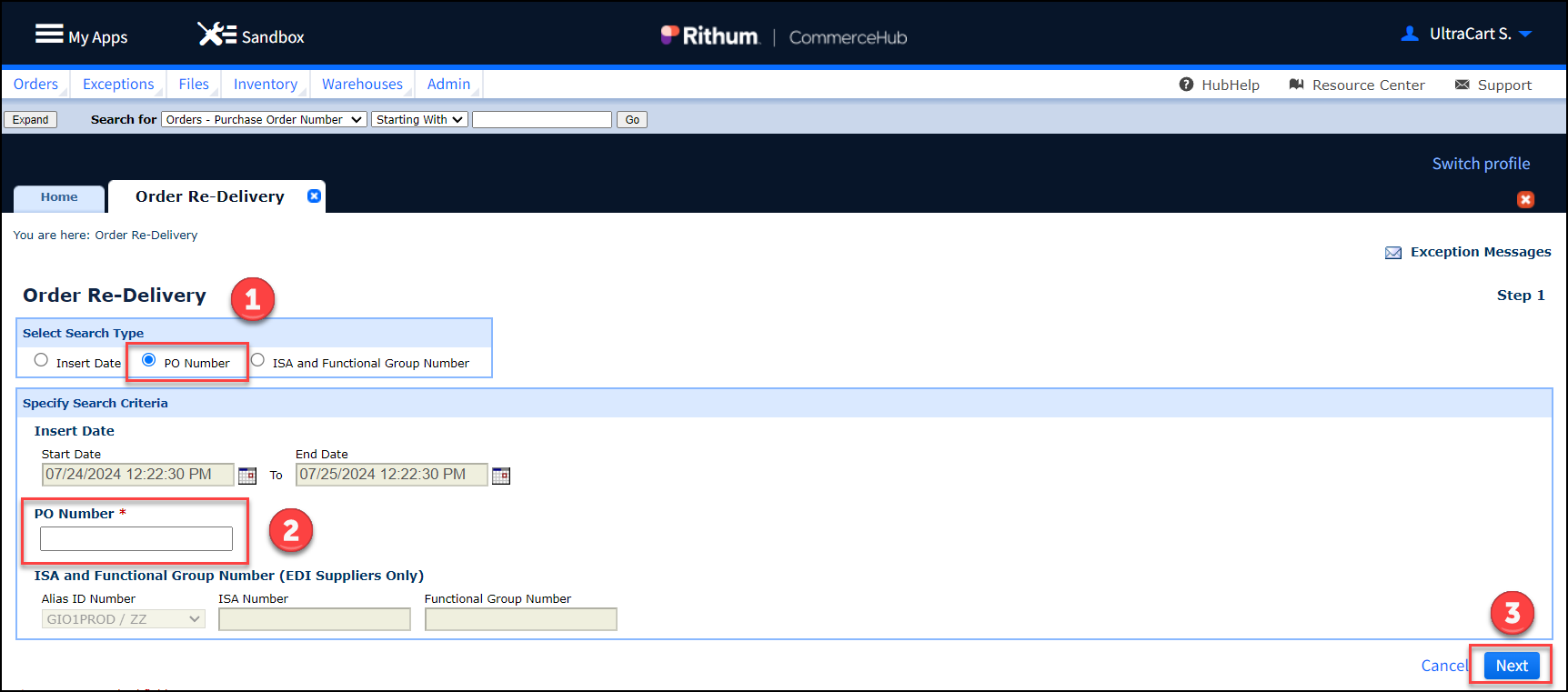Open the My Apps hamburger menu
Screen dimensions: 1568x692
49,35
